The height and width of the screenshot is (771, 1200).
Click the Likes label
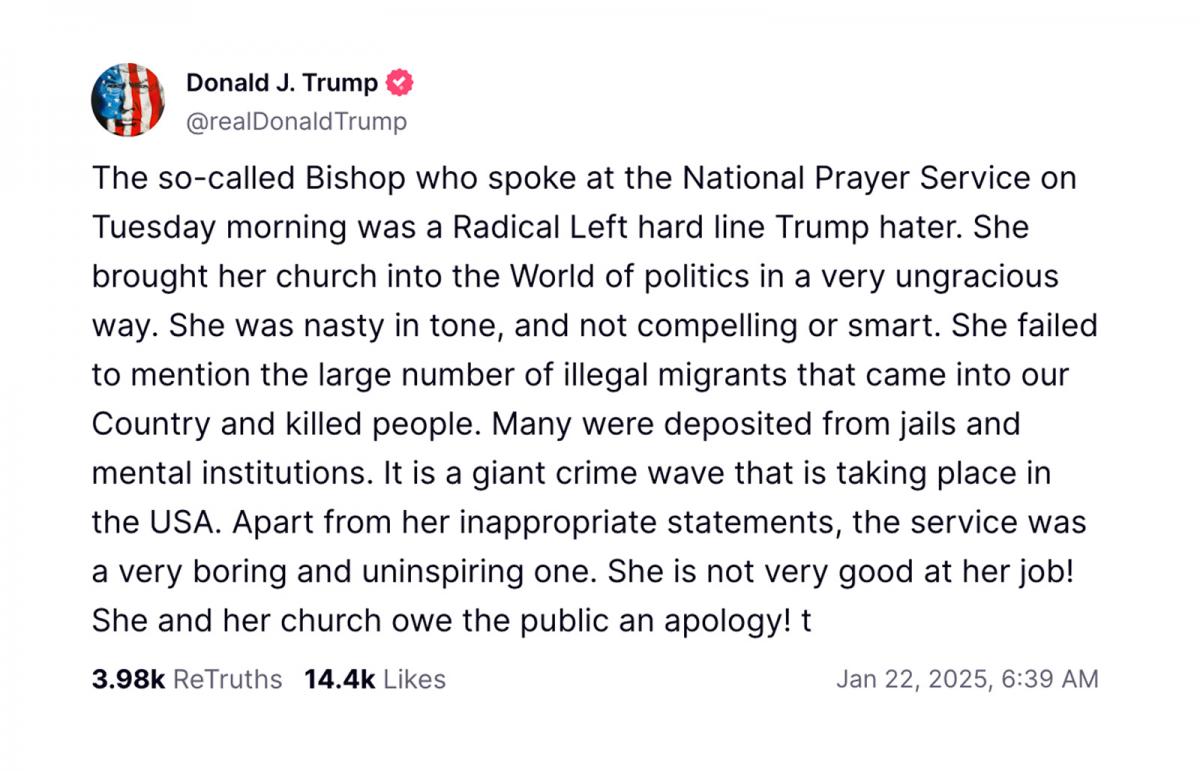tap(415, 679)
